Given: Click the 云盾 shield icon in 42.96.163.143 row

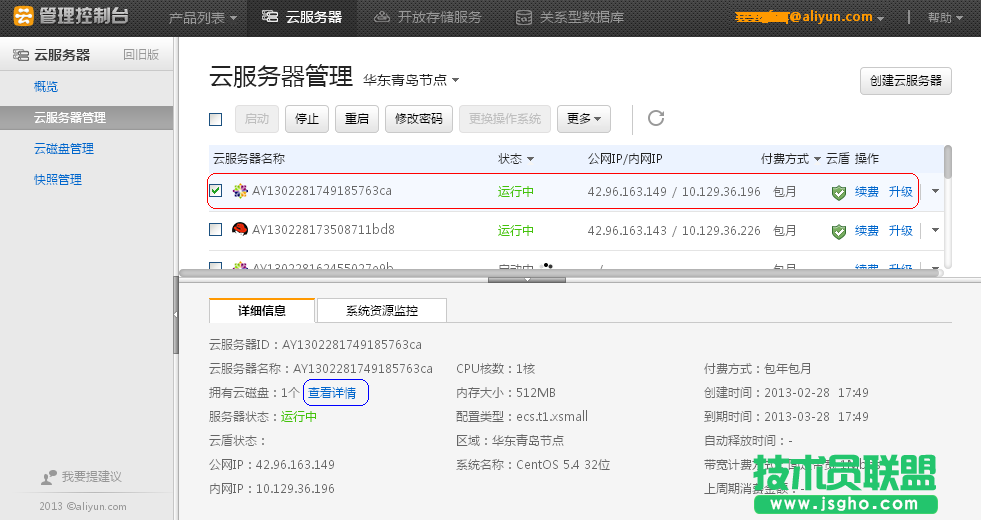Looking at the screenshot, I should (839, 232).
